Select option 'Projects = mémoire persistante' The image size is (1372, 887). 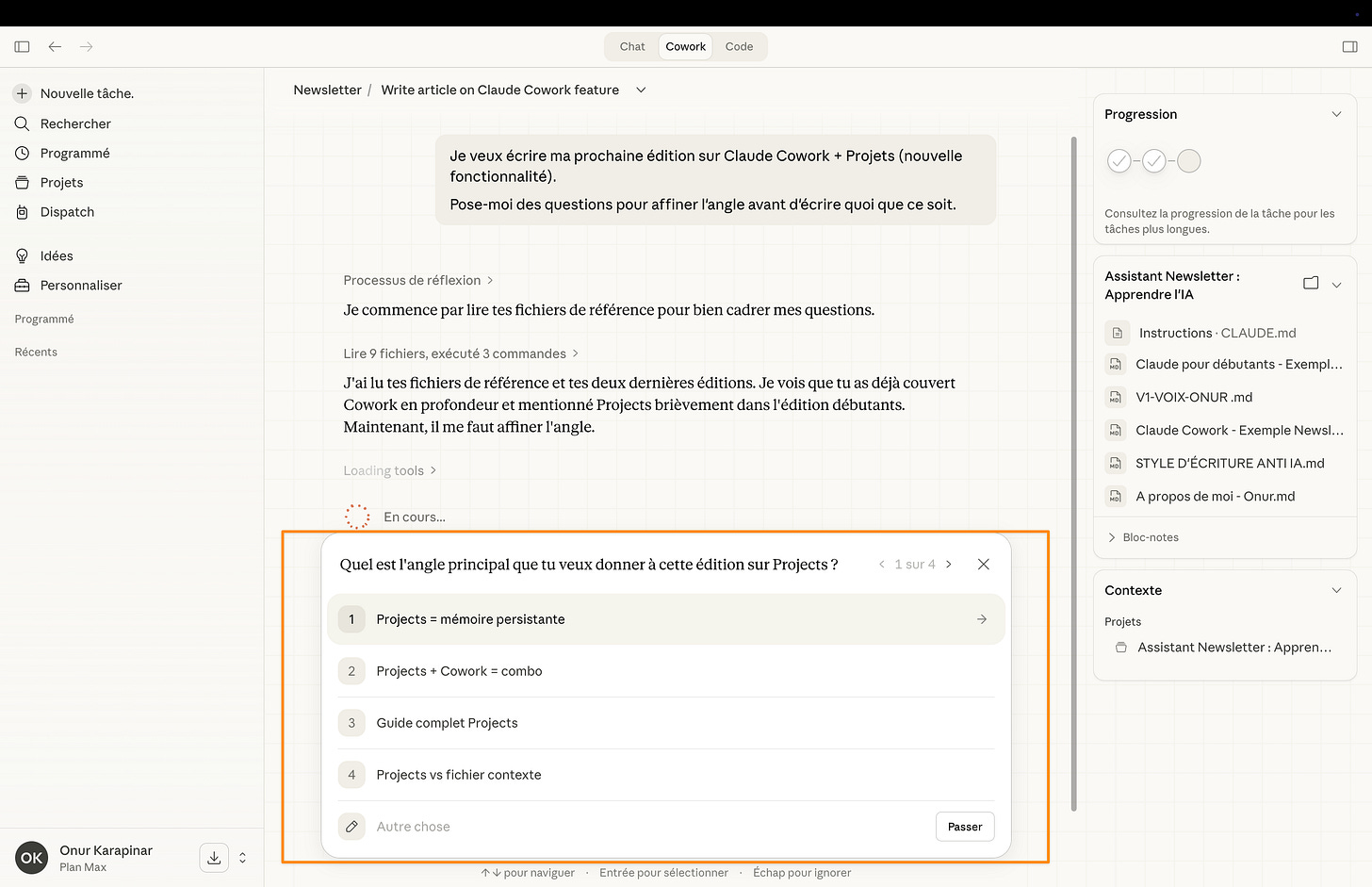[x=666, y=619]
